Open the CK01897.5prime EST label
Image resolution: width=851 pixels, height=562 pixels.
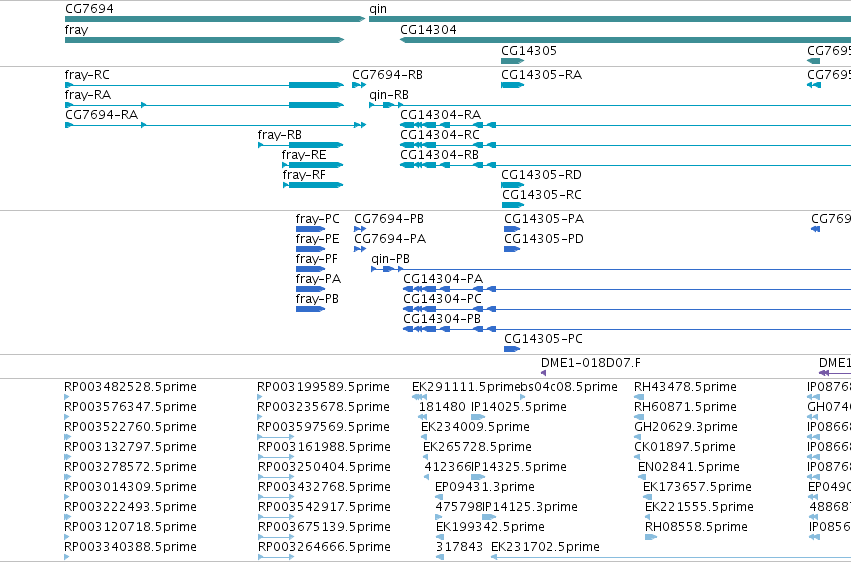coord(685,448)
